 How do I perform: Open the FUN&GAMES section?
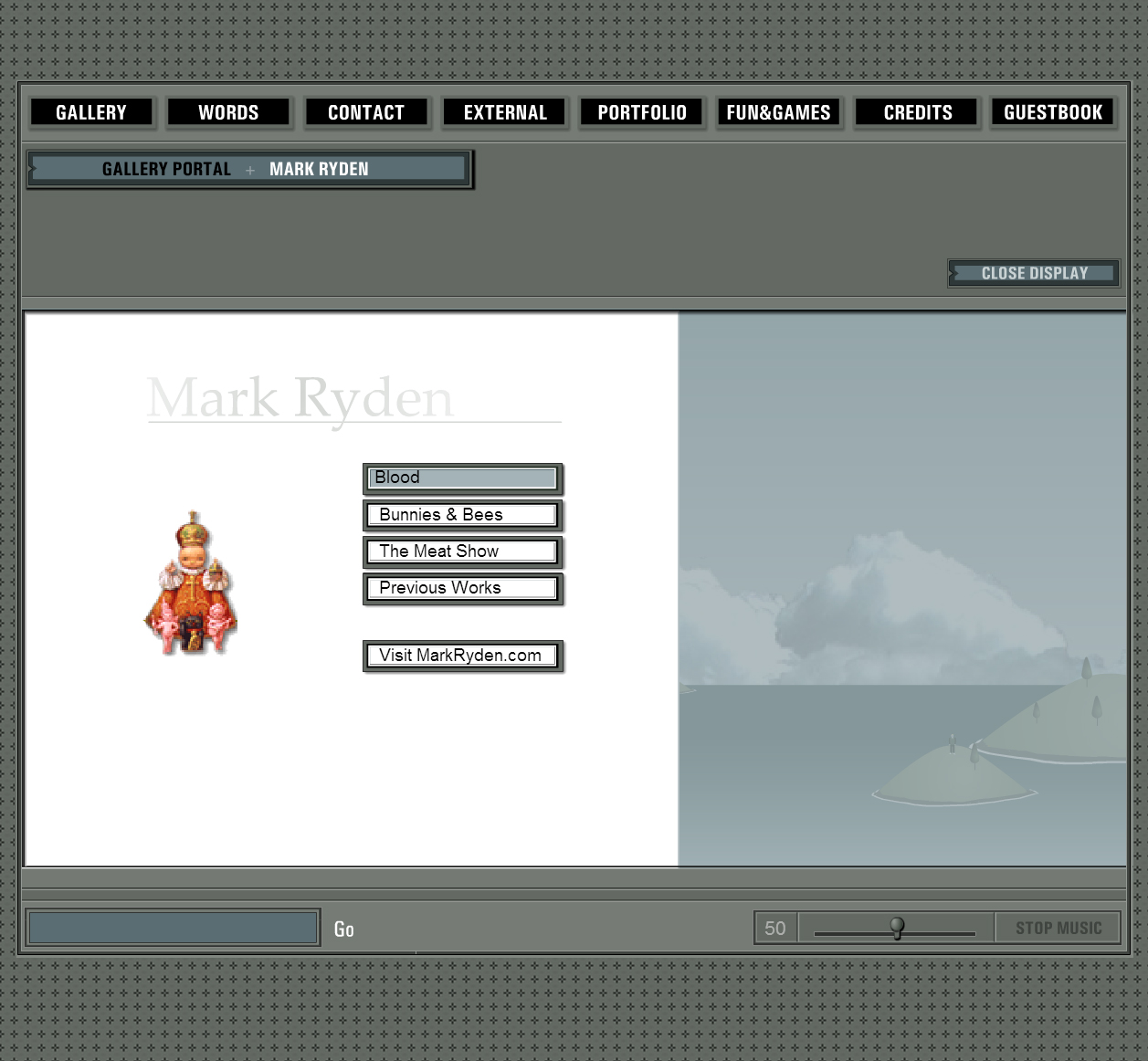(x=778, y=112)
